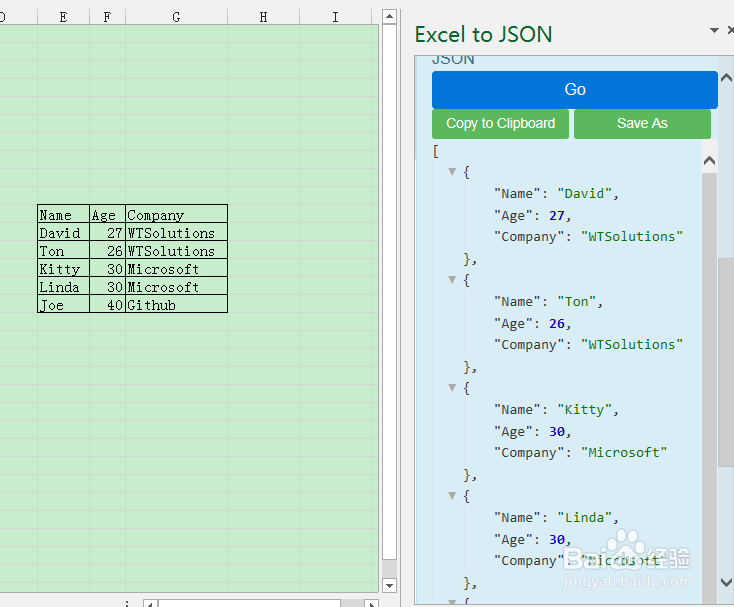Select column G header
734x607 pixels.
tap(176, 17)
